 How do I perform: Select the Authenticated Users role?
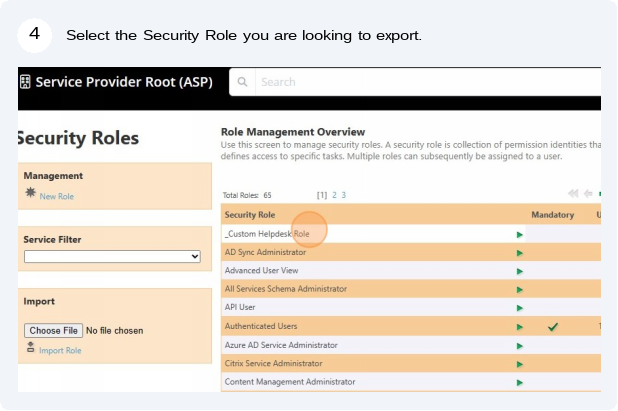pos(261,326)
